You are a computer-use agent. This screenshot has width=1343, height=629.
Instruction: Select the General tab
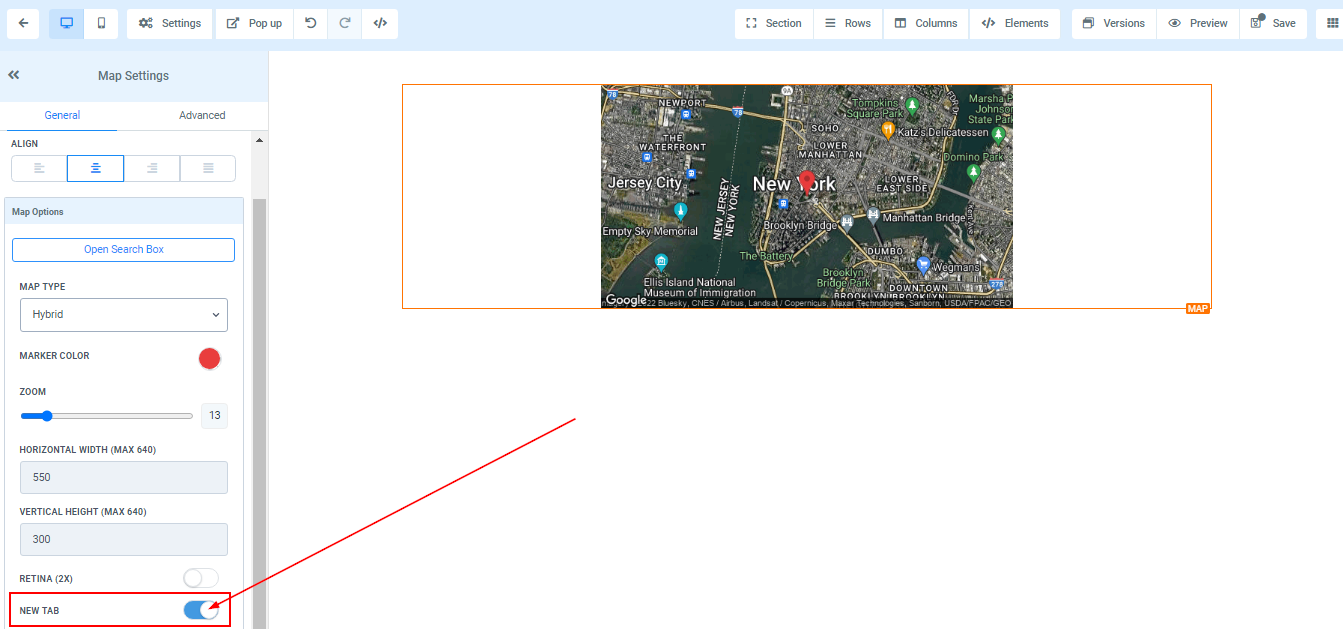click(x=62, y=115)
